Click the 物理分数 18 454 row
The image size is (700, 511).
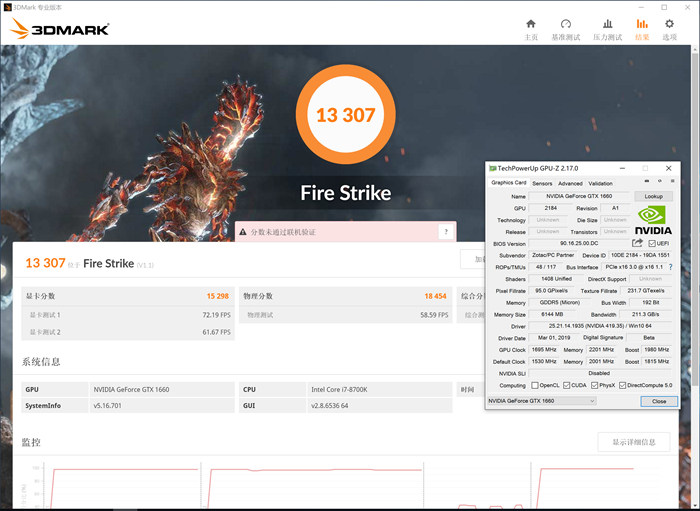tap(346, 296)
